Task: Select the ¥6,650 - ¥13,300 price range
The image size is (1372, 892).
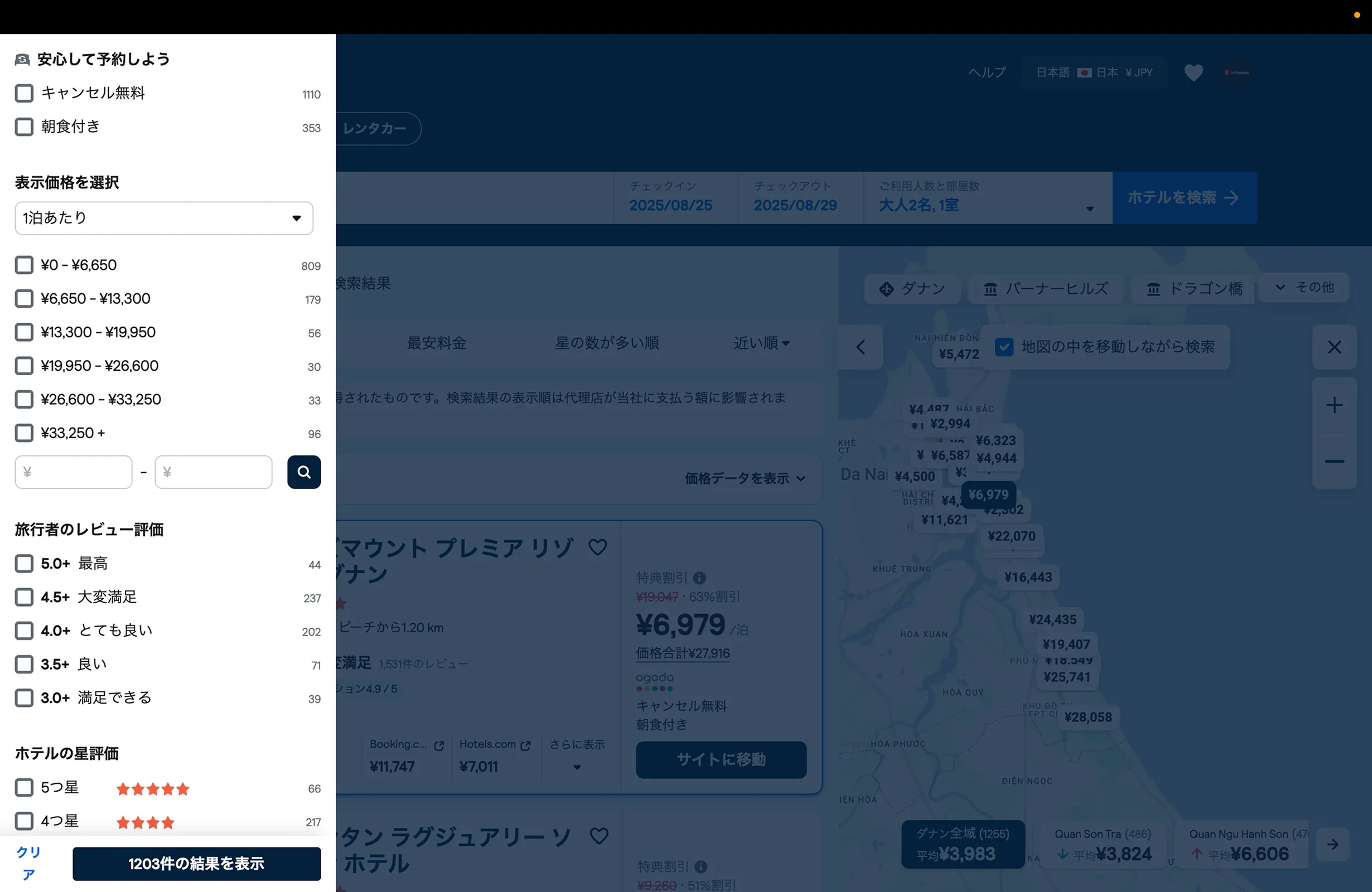Action: [x=23, y=298]
